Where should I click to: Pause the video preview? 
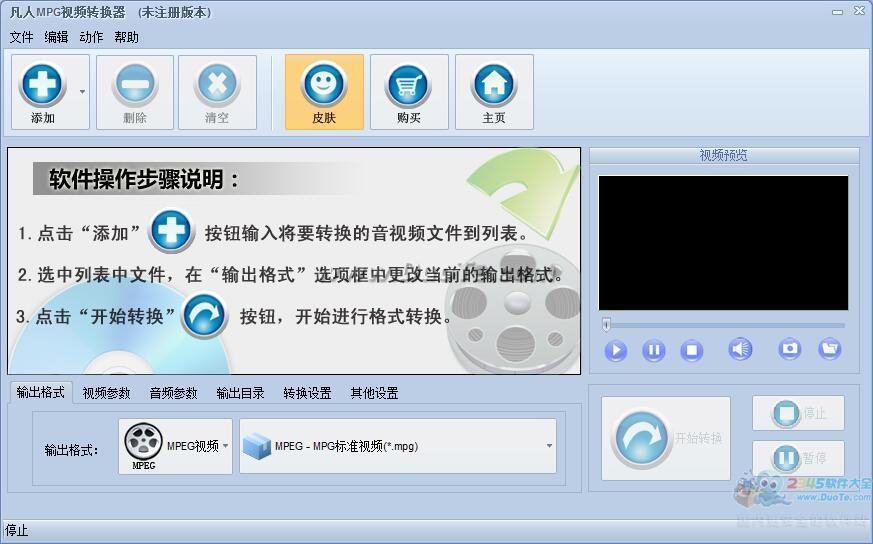(654, 351)
